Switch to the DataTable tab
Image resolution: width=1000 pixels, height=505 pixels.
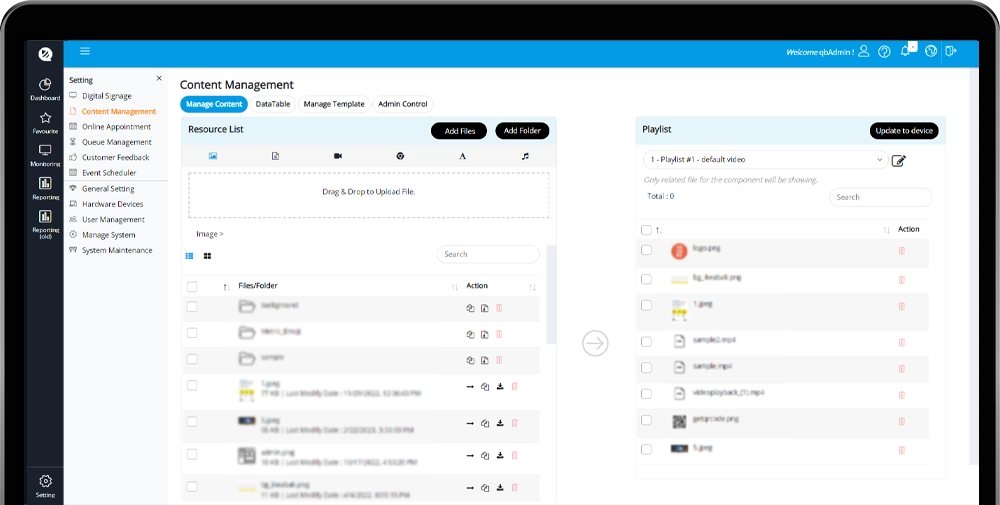(x=273, y=104)
